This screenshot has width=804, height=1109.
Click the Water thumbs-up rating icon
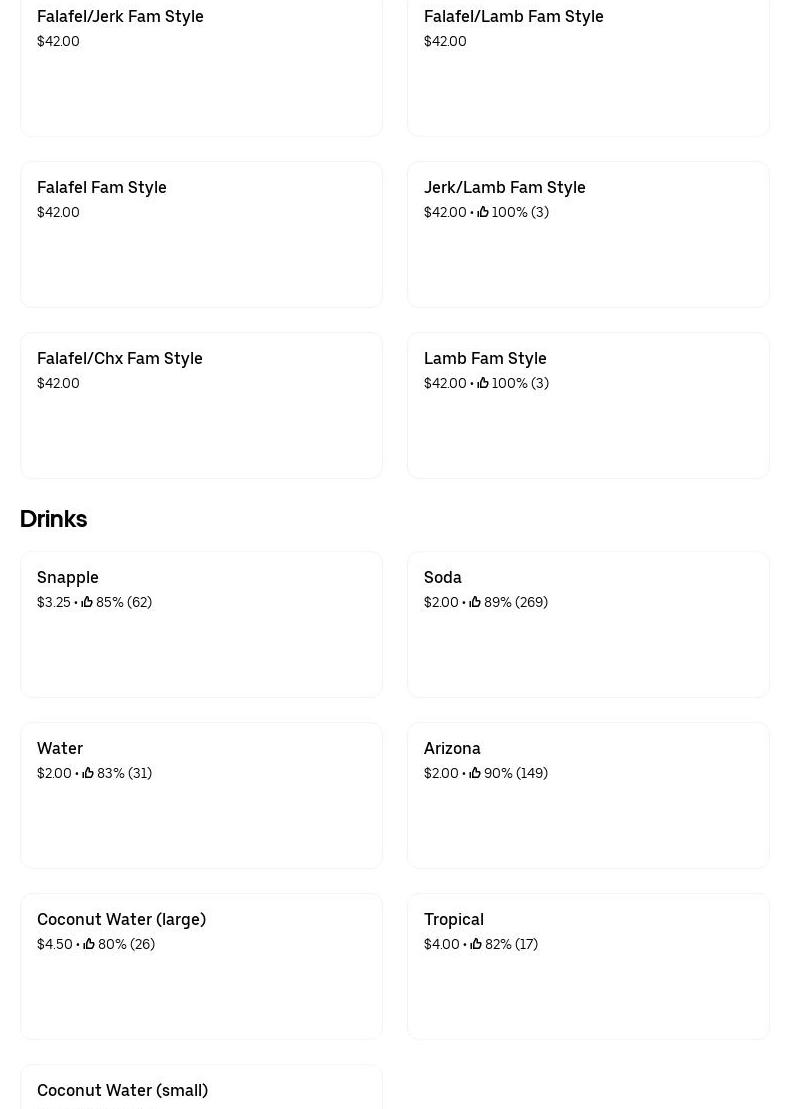click(x=88, y=773)
